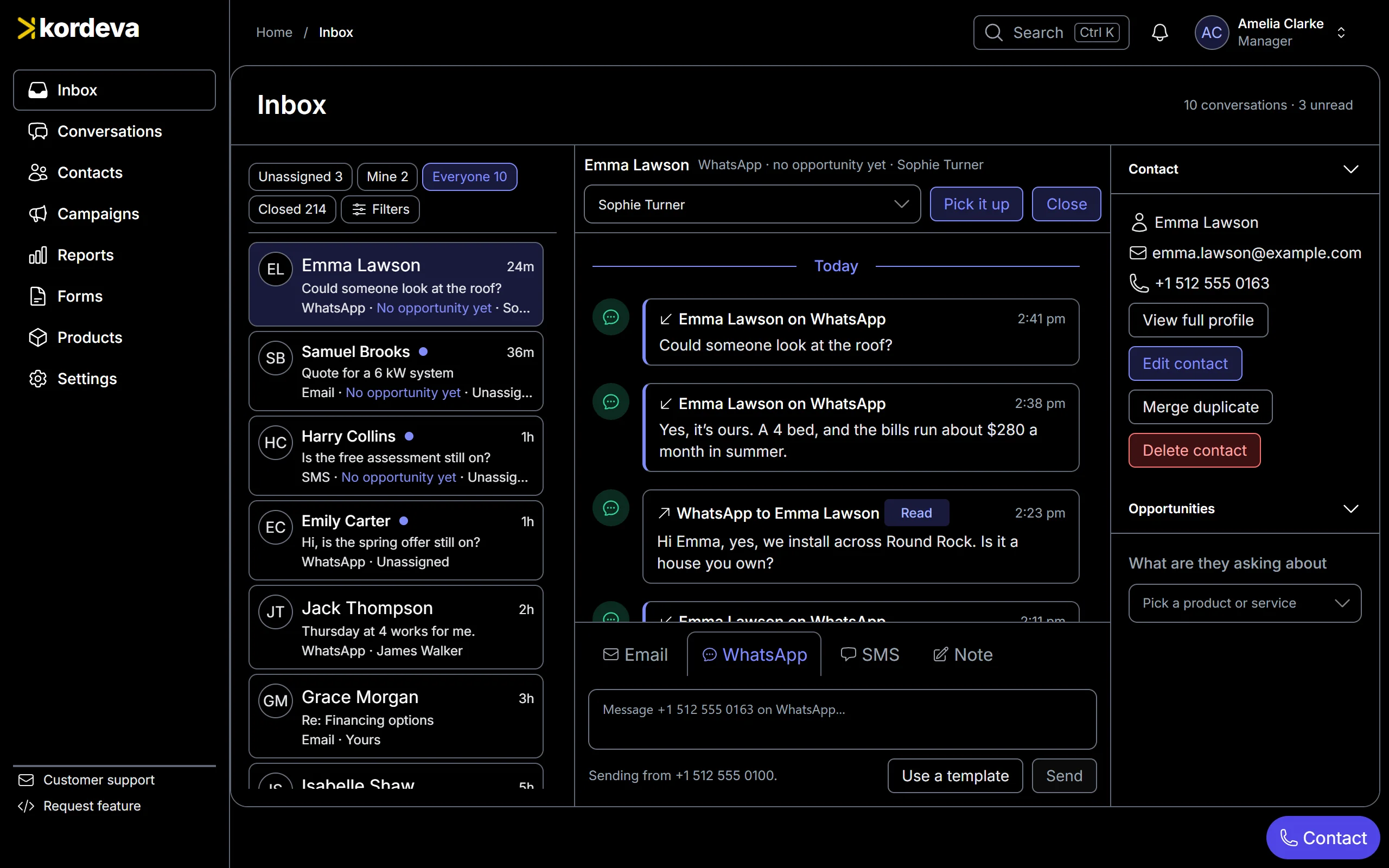Open the Note composer tab
1389x868 pixels.
click(963, 655)
